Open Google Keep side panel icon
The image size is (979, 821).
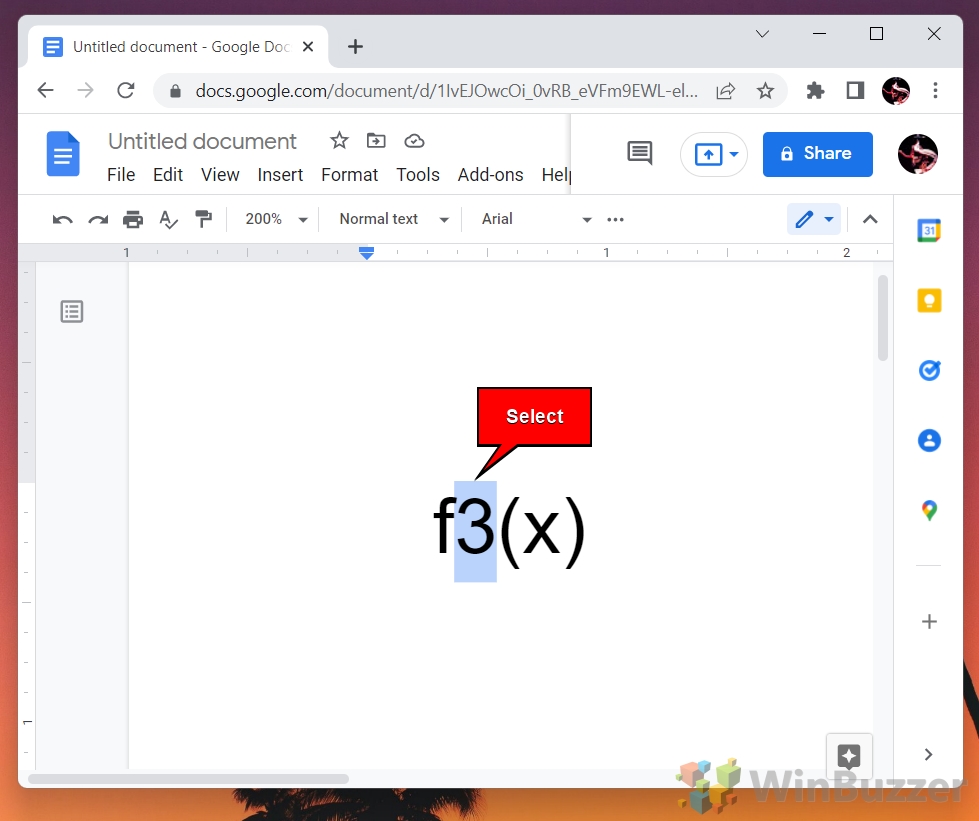click(929, 301)
